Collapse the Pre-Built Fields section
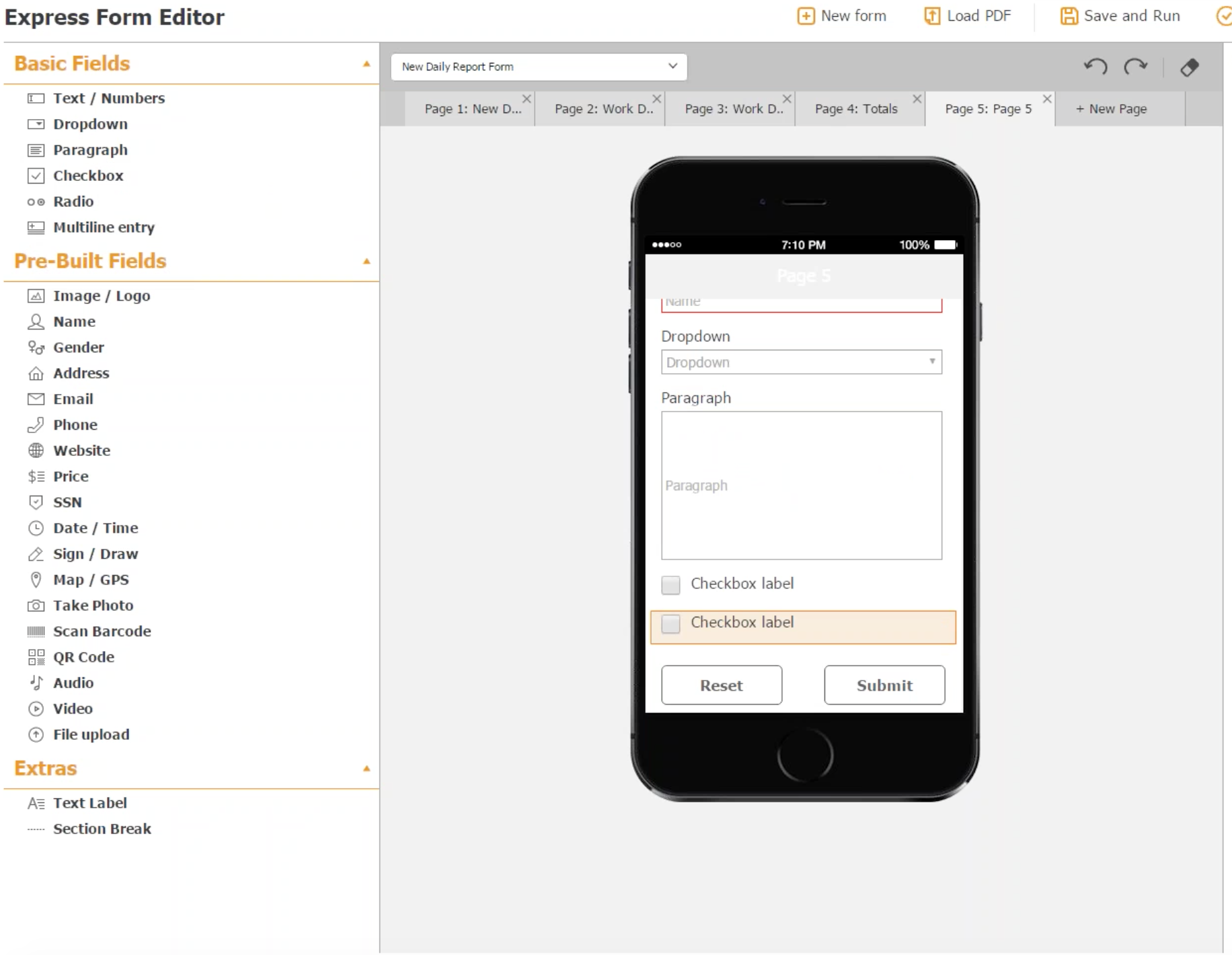This screenshot has height=955, width=1232. tap(367, 262)
